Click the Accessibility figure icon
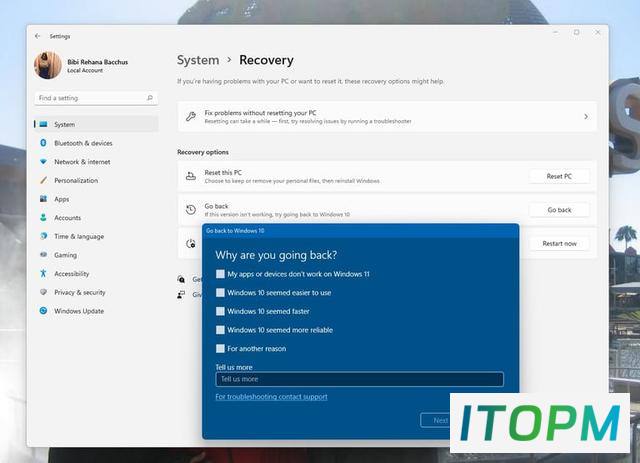 43,274
